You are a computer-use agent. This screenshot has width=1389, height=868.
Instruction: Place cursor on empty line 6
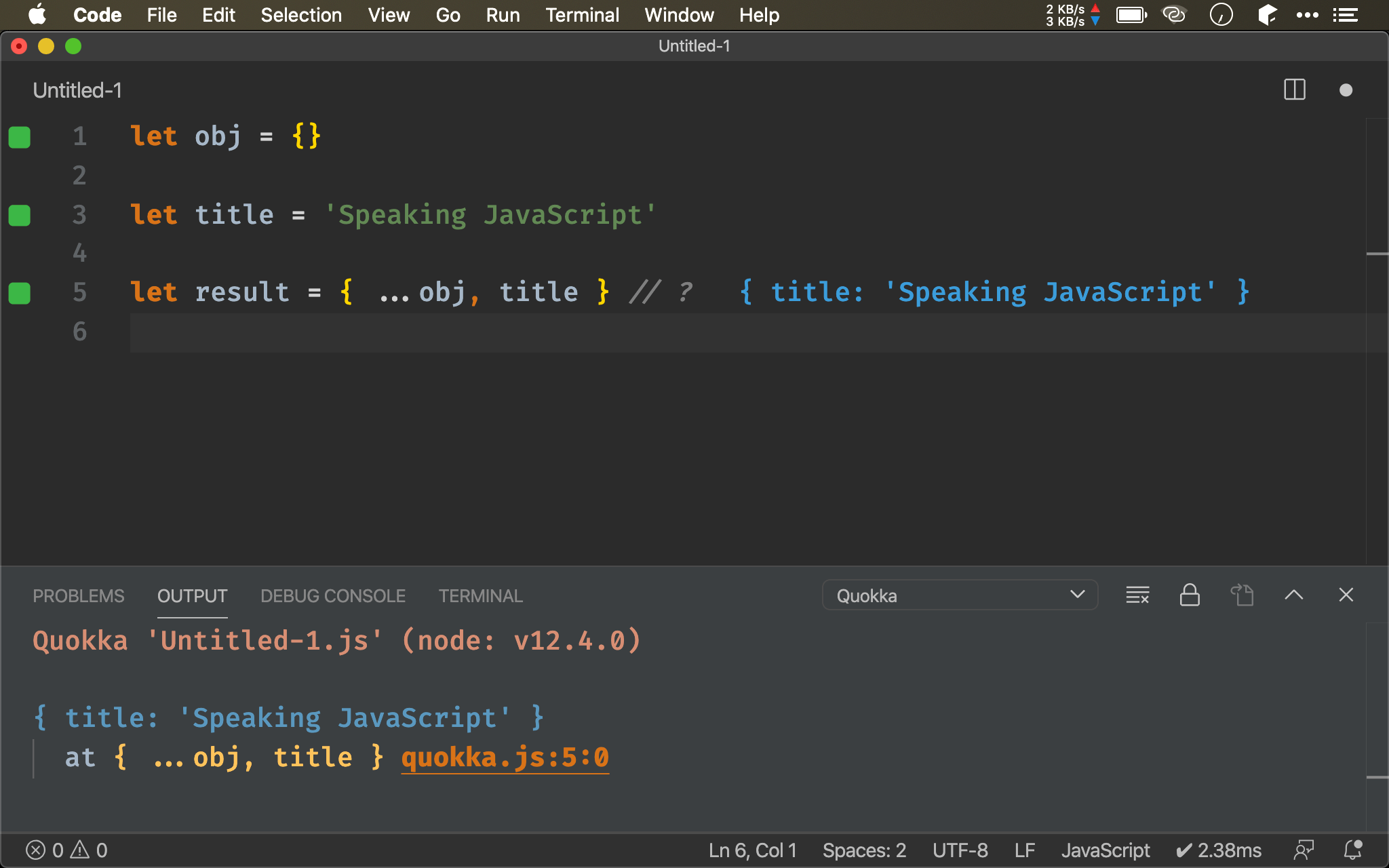[x=407, y=332]
